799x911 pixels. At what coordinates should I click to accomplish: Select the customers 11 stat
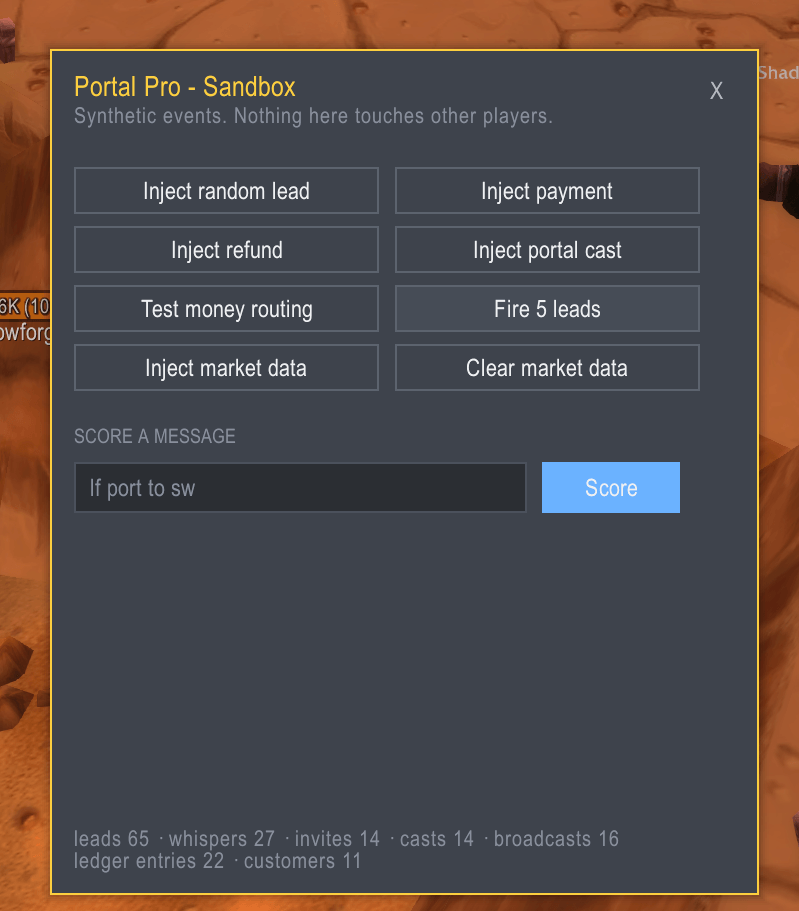(x=302, y=861)
